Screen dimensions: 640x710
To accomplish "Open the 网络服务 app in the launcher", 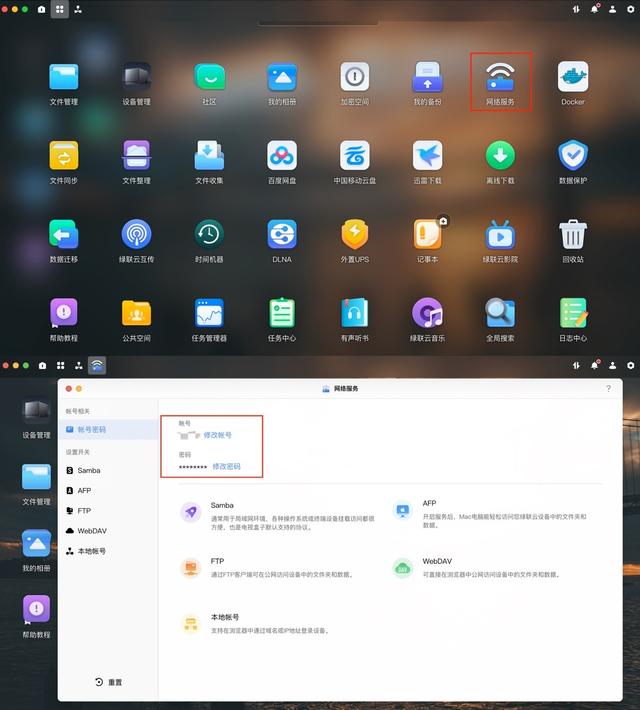I will [x=500, y=82].
